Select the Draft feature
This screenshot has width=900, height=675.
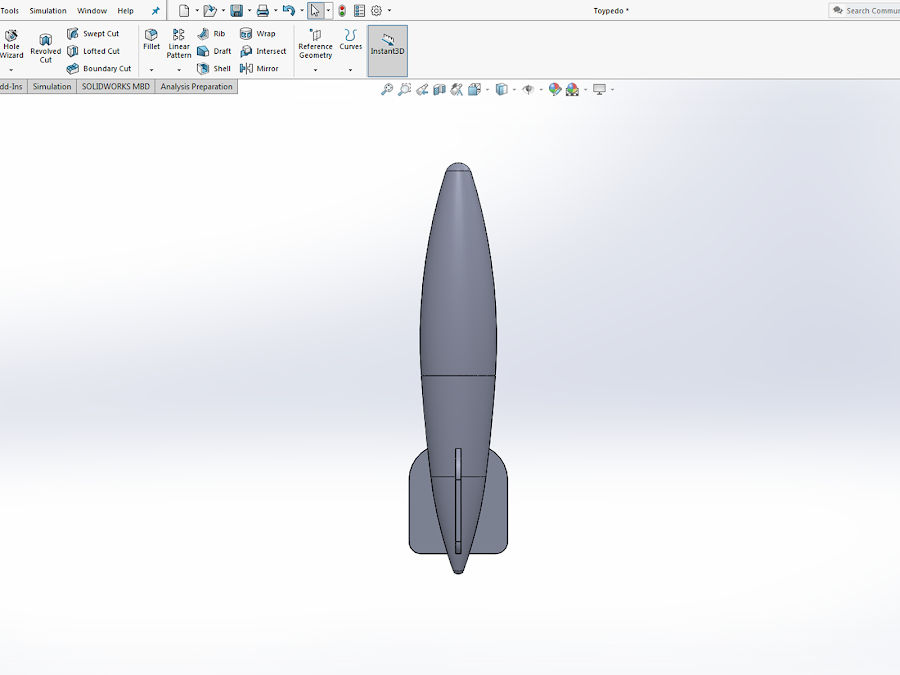[214, 51]
